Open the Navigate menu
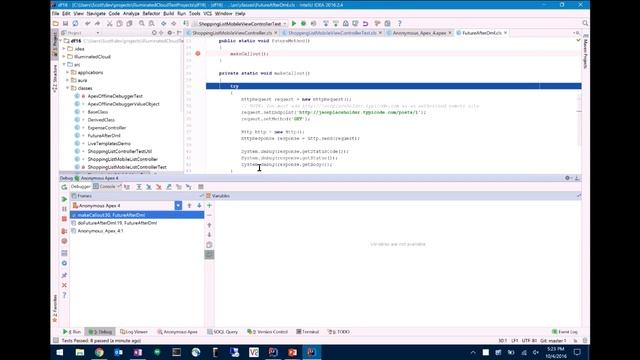Viewport: 640px width, 360px height. [x=96, y=13]
